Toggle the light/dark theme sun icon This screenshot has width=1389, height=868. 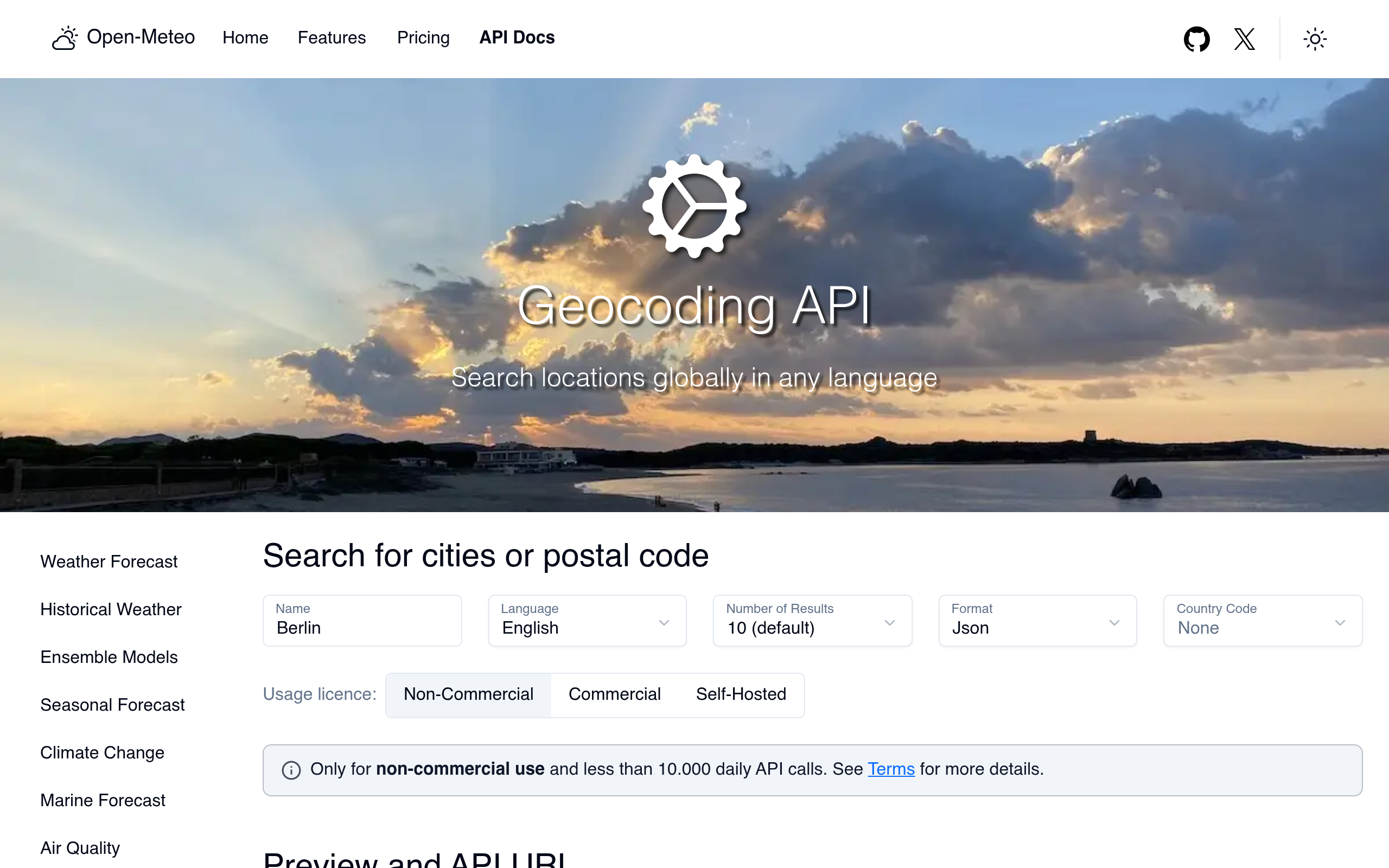[x=1315, y=39]
